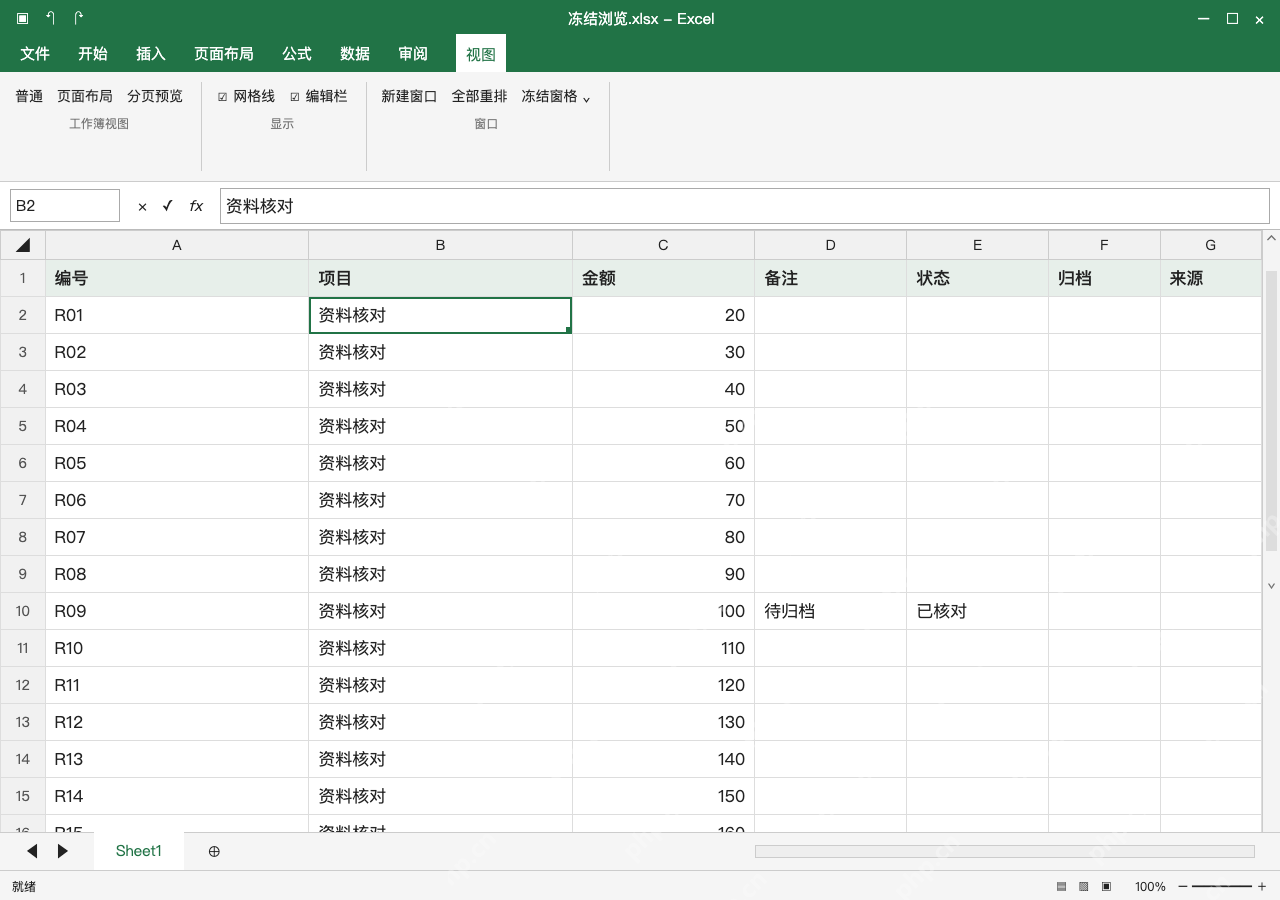
Task: Click the save icon in the title bar
Action: click(x=23, y=18)
